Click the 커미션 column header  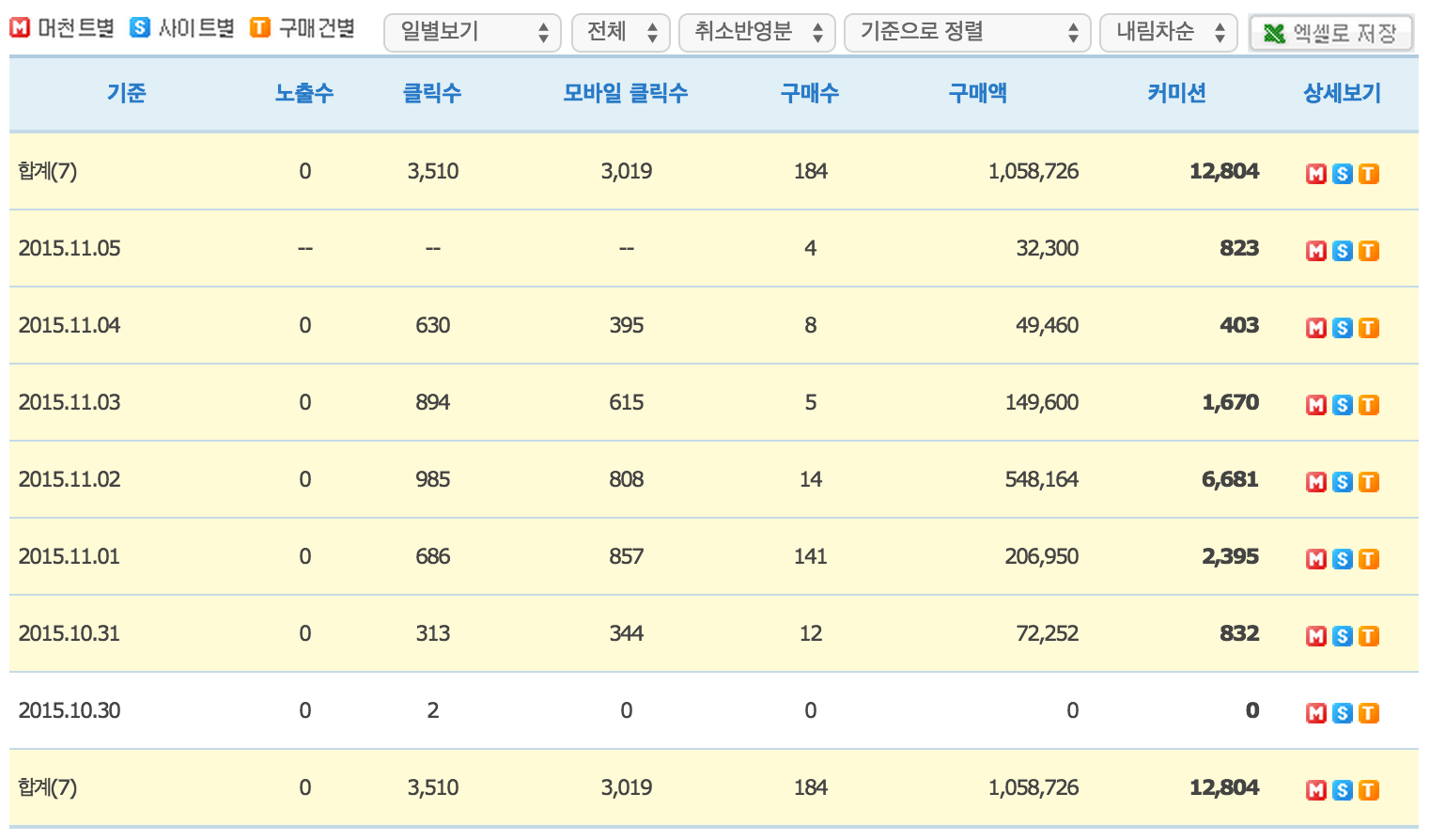coord(1176,93)
